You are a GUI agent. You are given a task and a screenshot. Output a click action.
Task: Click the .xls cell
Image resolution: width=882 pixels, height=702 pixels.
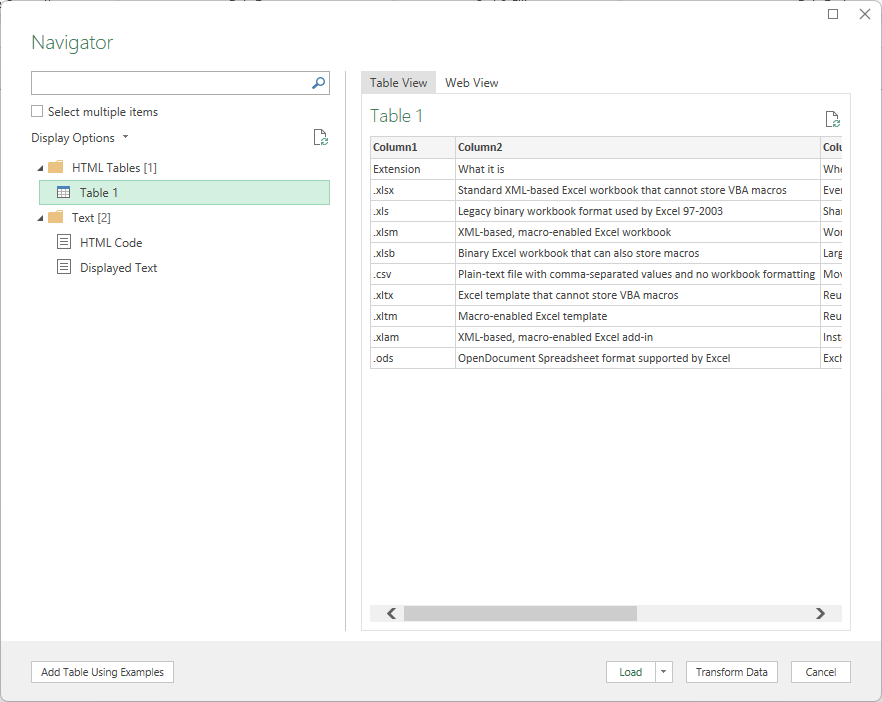coord(413,212)
